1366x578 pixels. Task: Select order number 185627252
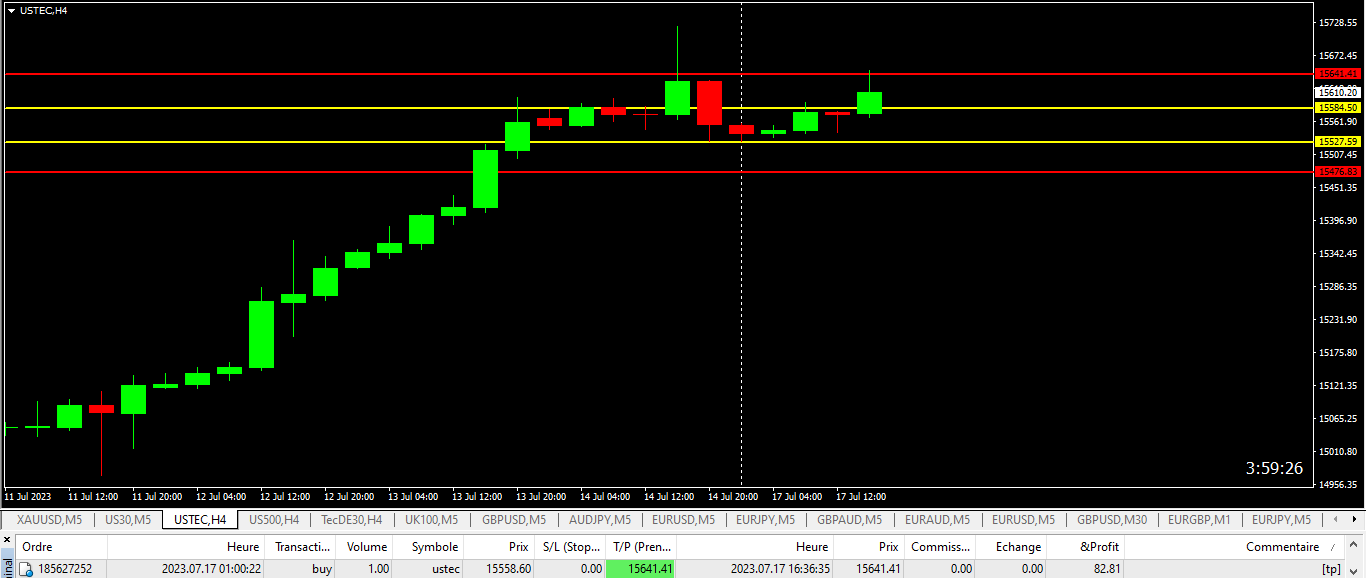pos(65,569)
